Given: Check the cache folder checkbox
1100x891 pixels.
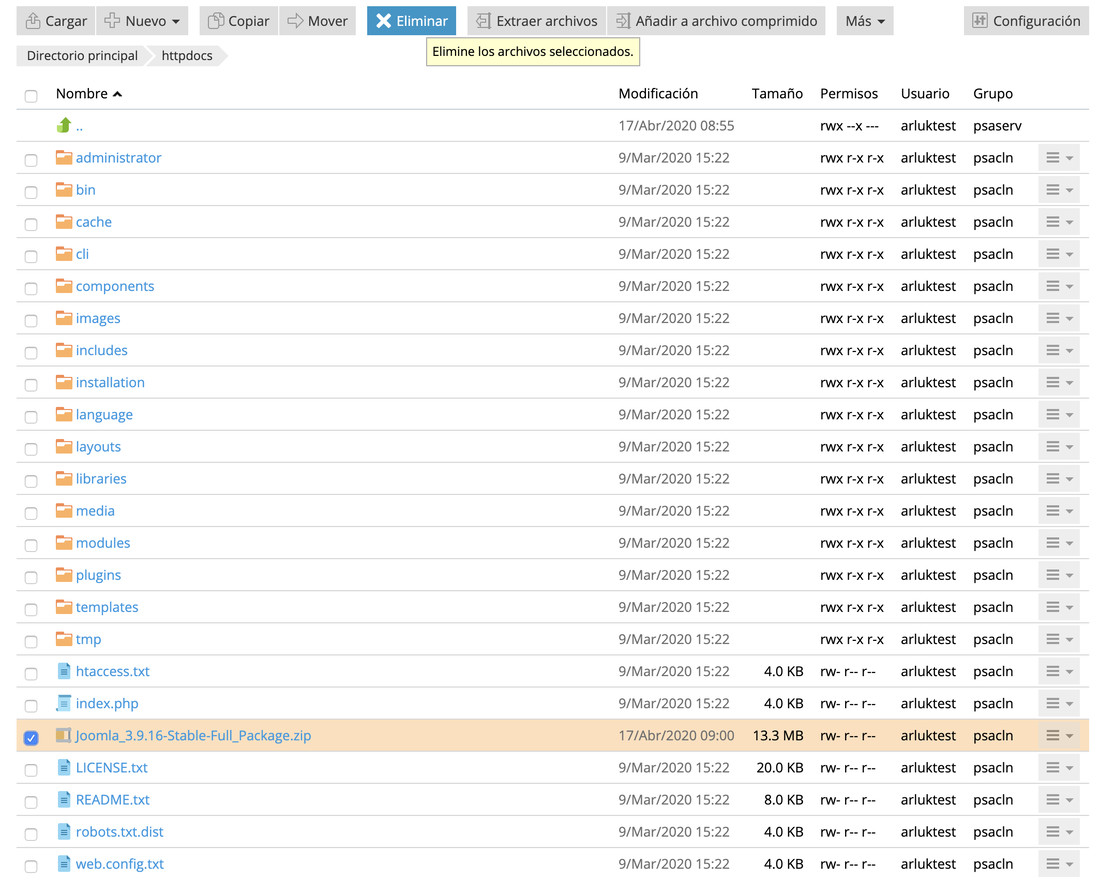Looking at the screenshot, I should click(x=31, y=224).
